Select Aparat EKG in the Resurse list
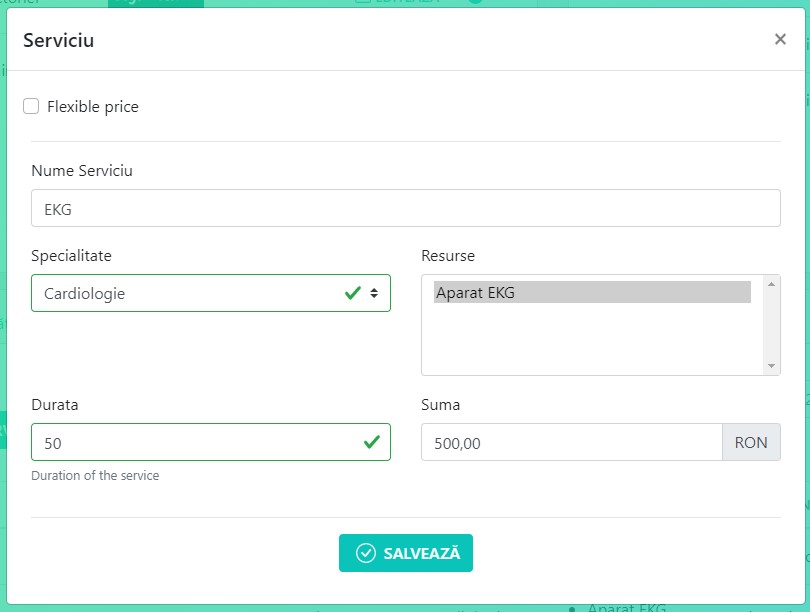 pyautogui.click(x=592, y=293)
